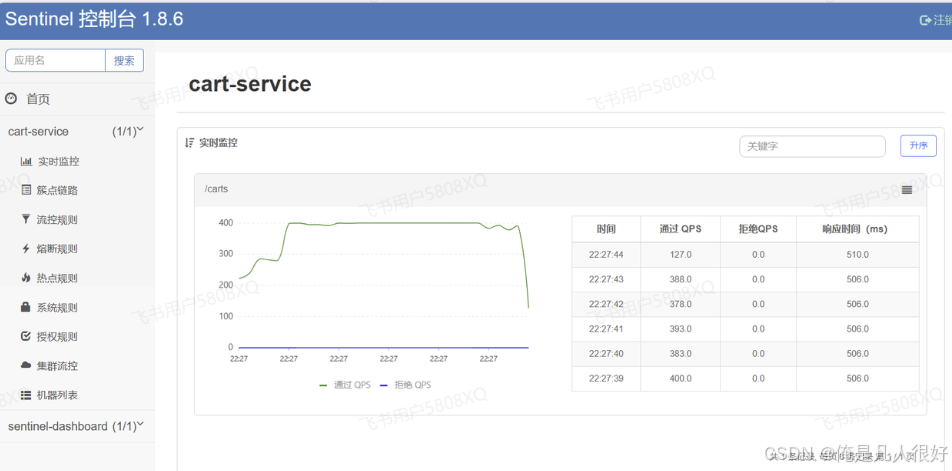This screenshot has width=952, height=471.
Task: Focus the 关键字 keyword input
Action: [812, 146]
